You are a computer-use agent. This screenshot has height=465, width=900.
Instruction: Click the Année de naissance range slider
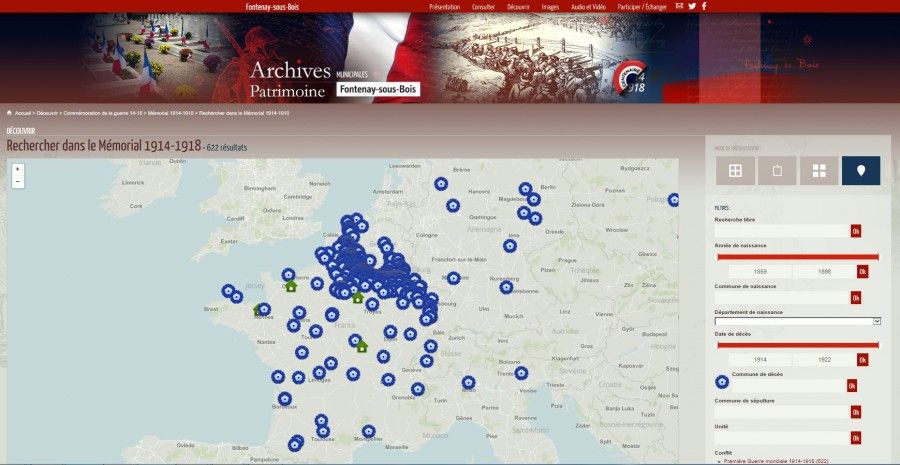click(797, 257)
